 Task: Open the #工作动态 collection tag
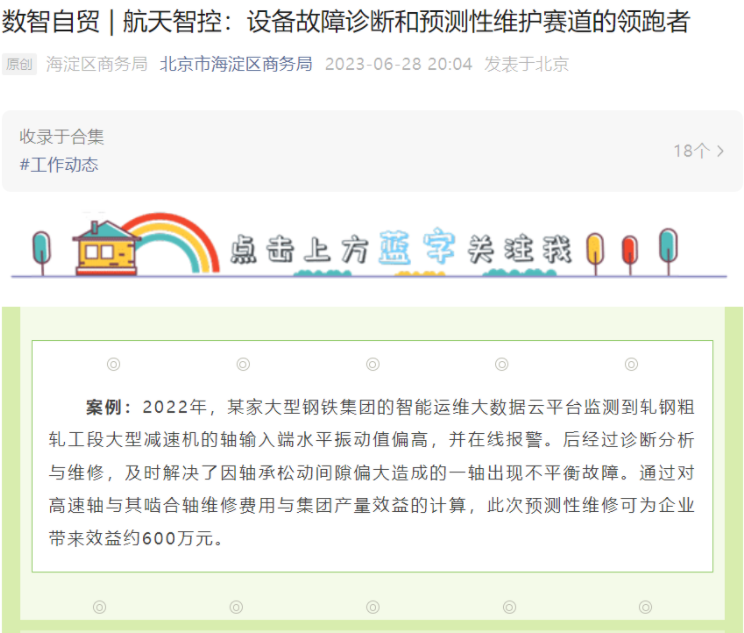pyautogui.click(x=59, y=165)
